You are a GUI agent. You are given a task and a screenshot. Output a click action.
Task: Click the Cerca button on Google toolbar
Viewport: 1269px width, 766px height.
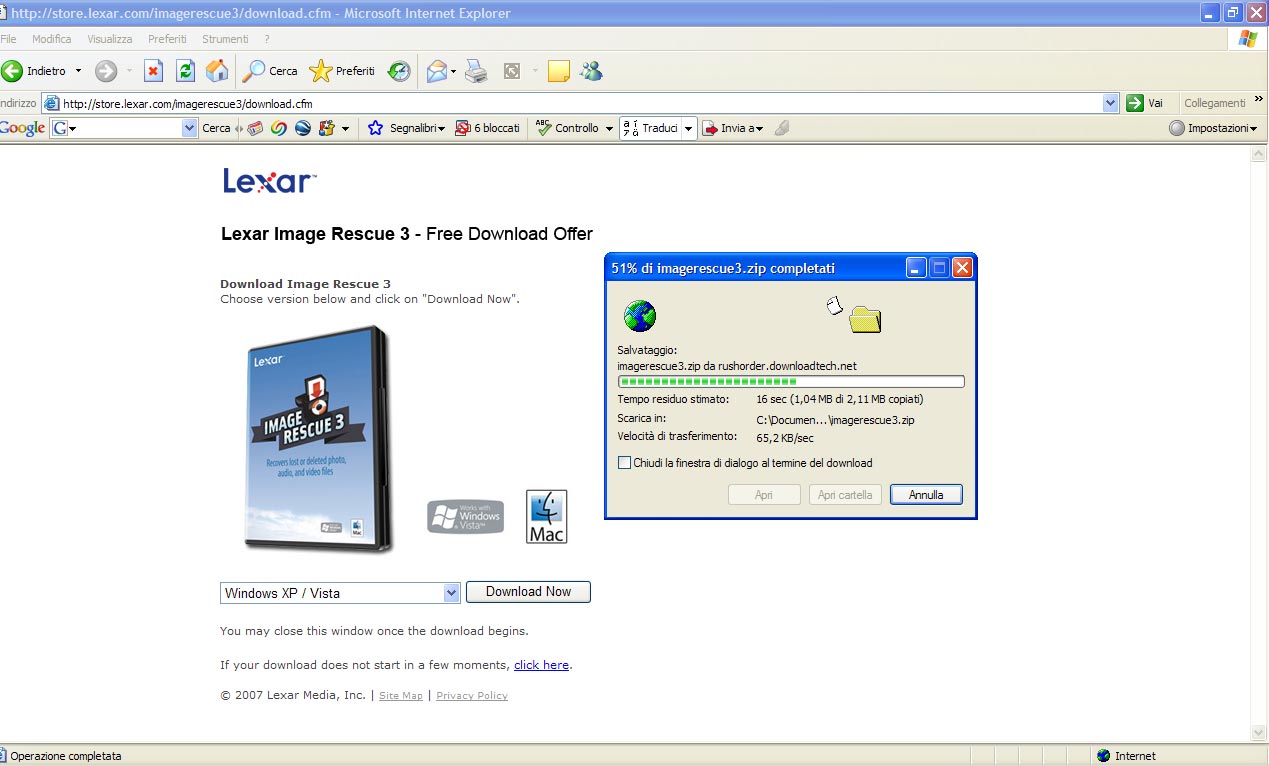(216, 128)
